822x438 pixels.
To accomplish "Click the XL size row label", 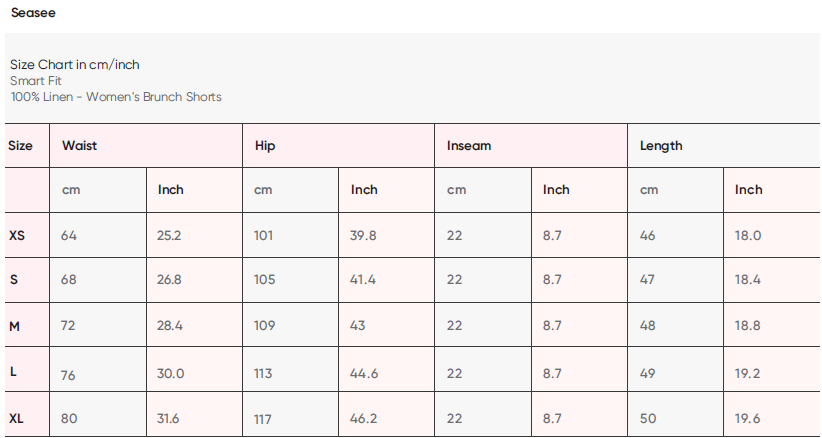I will coord(17,418).
